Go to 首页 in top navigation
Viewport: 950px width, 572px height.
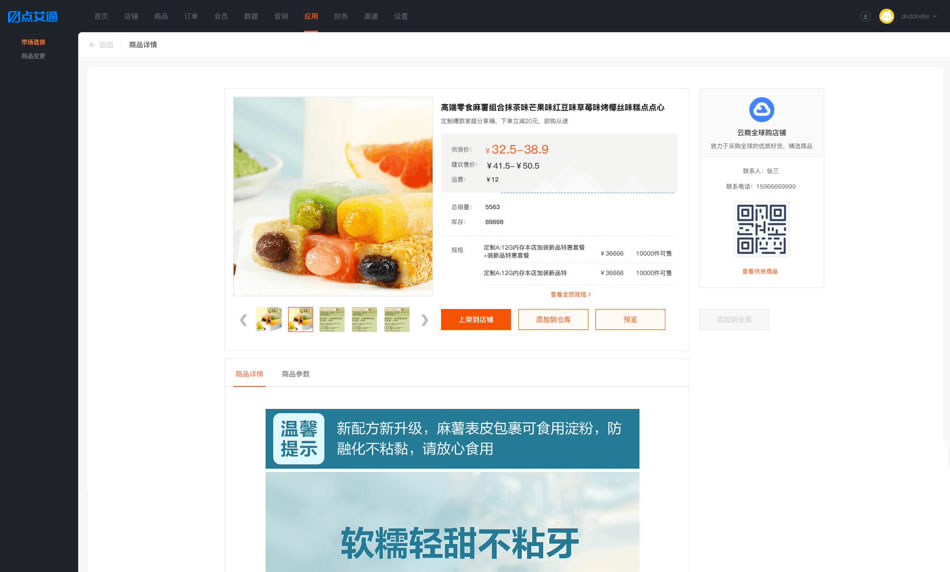point(101,16)
